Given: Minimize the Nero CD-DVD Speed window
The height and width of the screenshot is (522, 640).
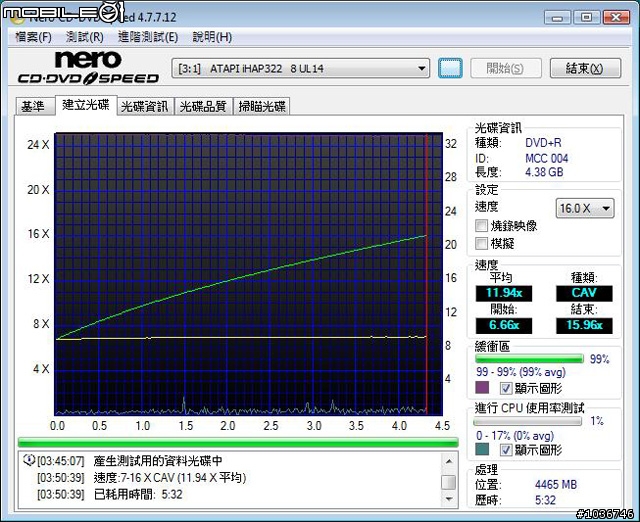Looking at the screenshot, I should [557, 18].
